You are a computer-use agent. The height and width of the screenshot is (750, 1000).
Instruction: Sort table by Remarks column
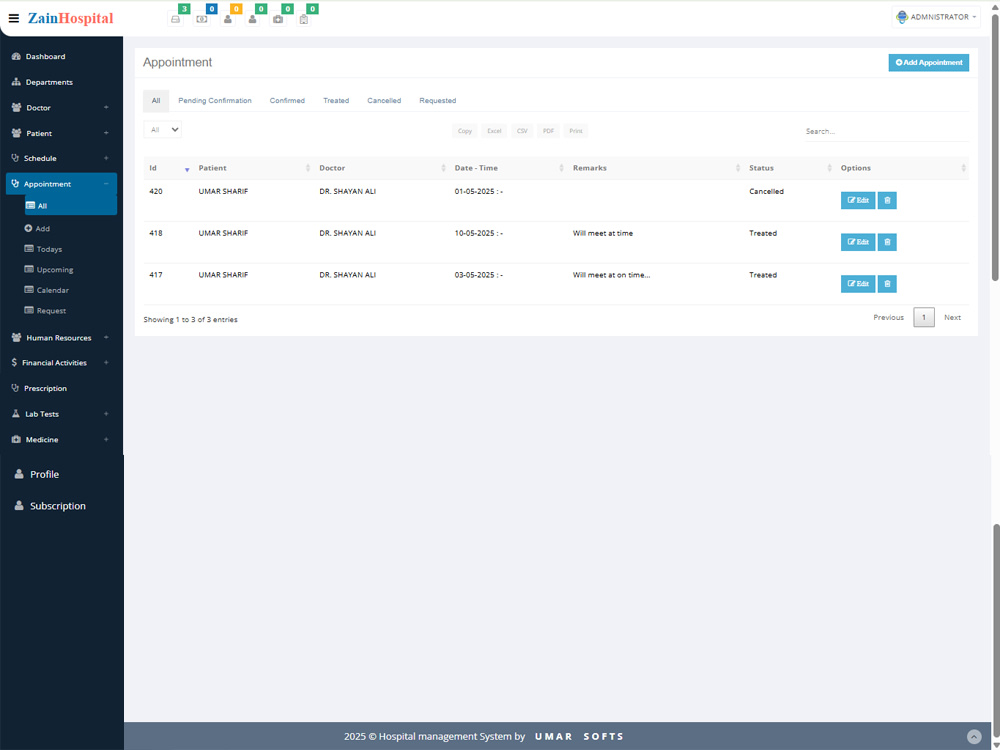656,168
